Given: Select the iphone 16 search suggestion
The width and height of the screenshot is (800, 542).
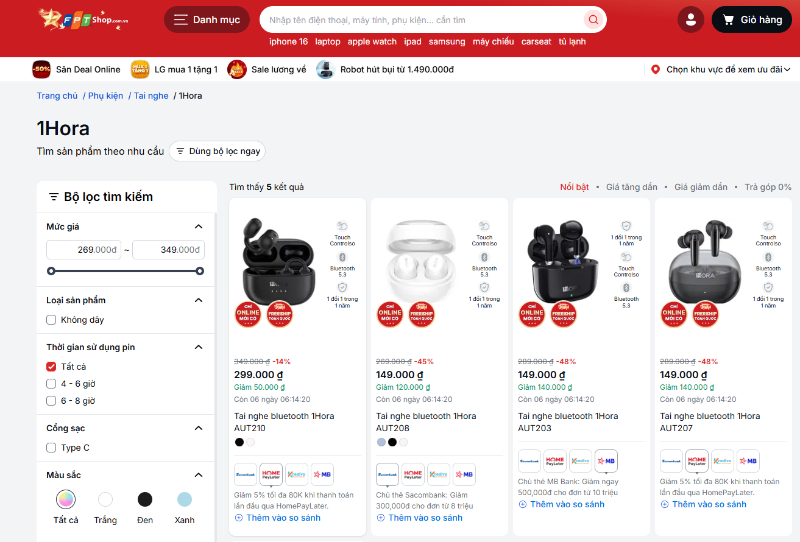Looking at the screenshot, I should pos(288,42).
